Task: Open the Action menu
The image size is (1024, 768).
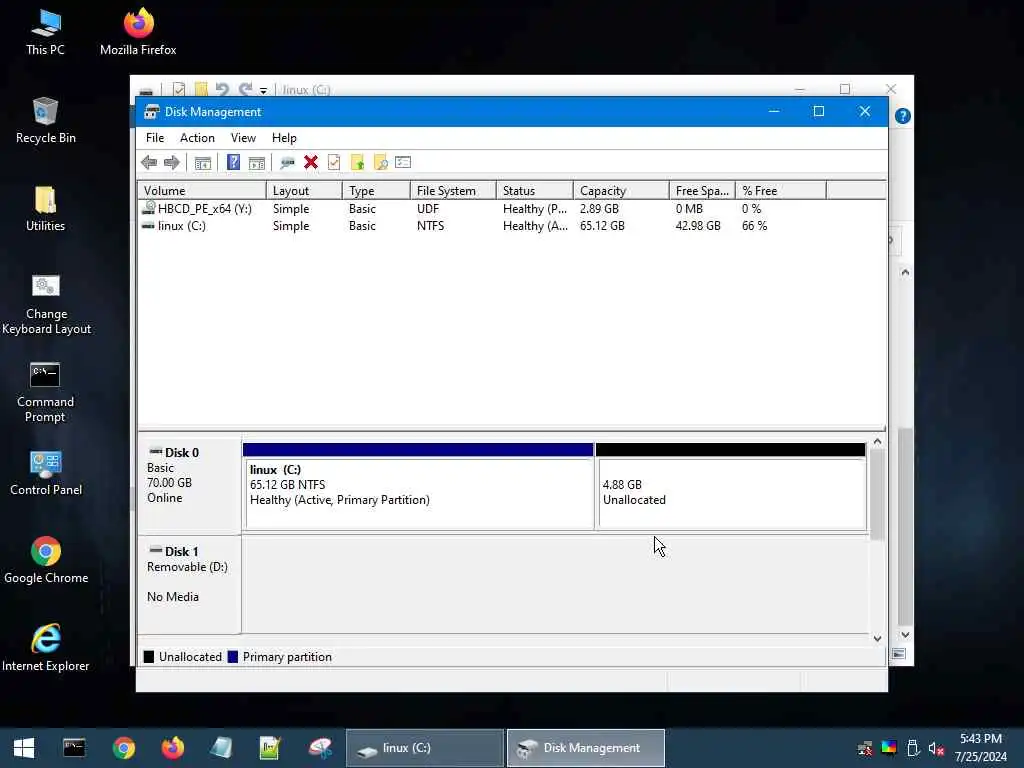Action: [197, 138]
